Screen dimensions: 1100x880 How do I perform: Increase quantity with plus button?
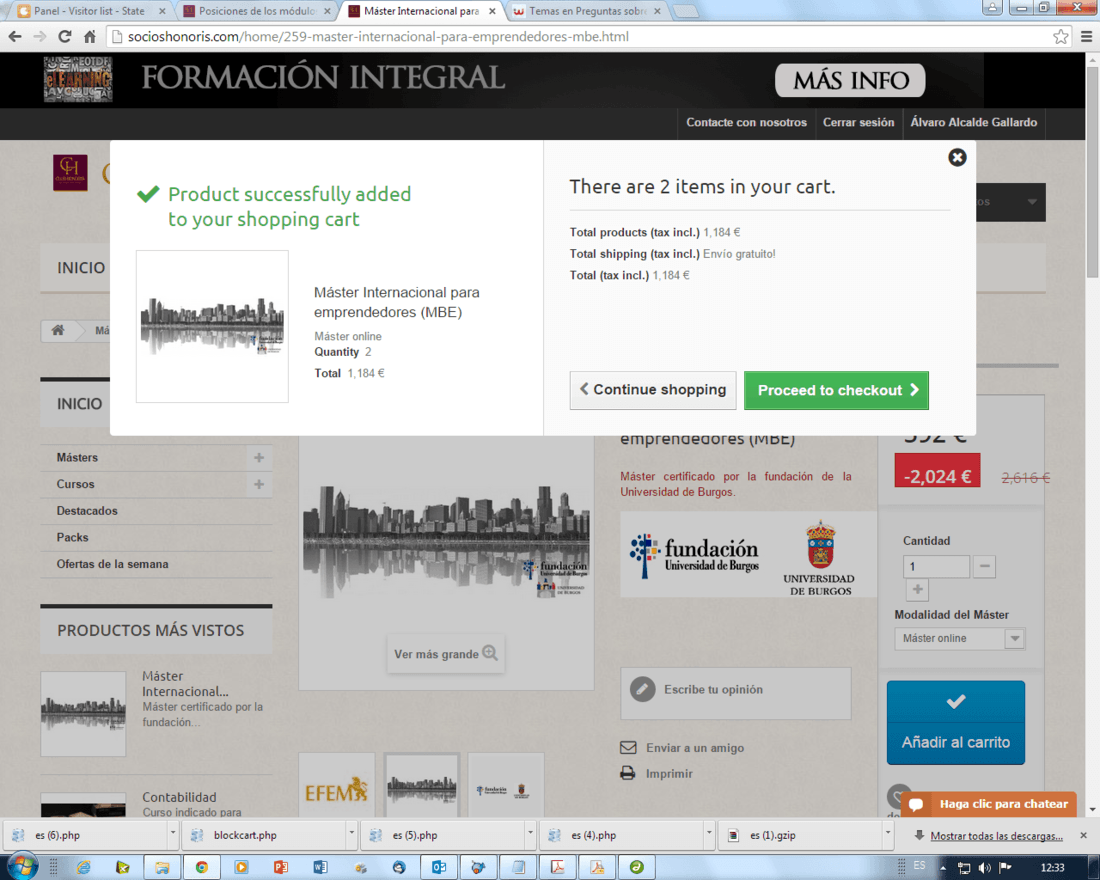point(917,589)
